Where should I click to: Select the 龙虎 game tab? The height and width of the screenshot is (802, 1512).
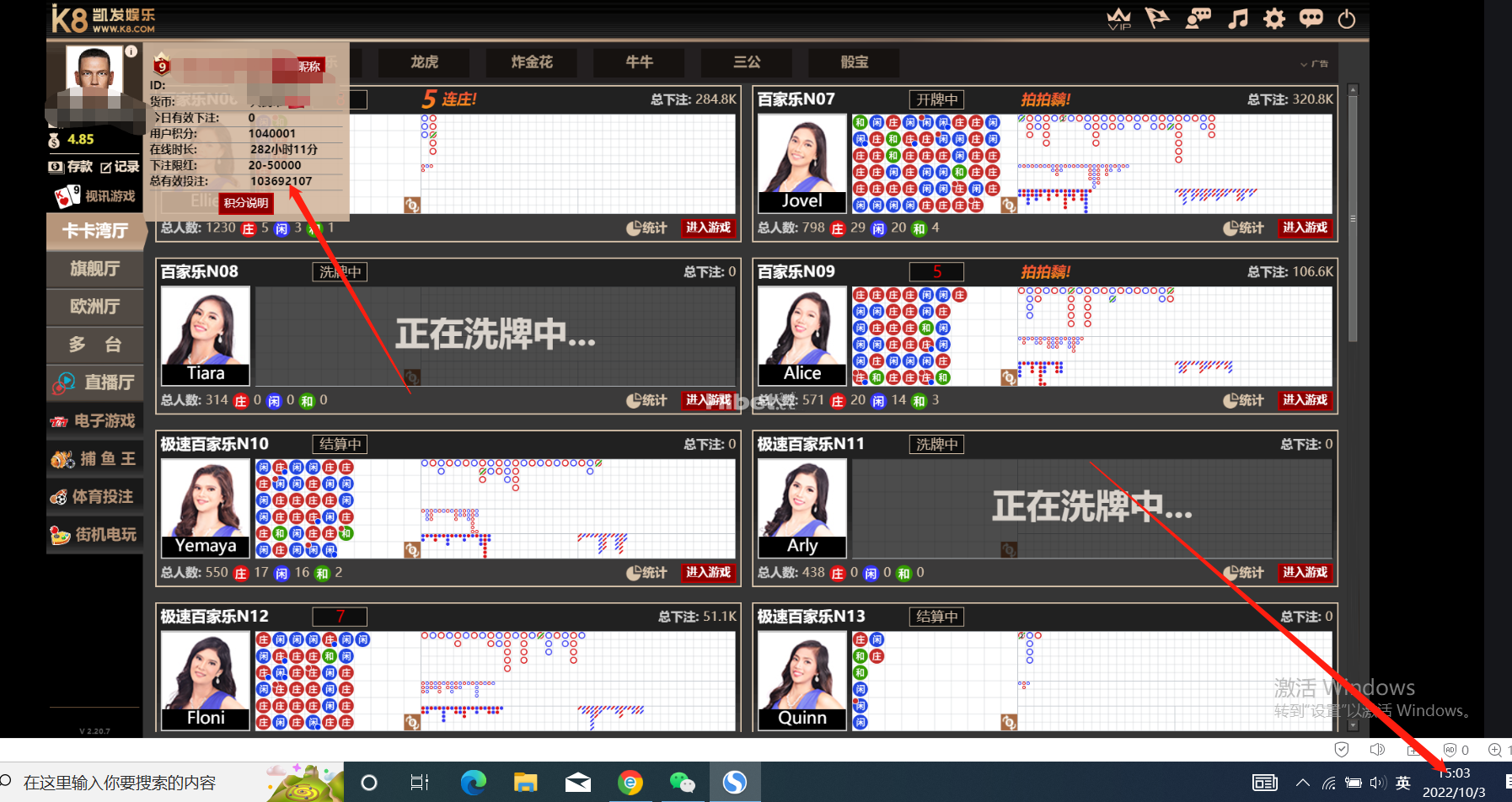pos(424,62)
